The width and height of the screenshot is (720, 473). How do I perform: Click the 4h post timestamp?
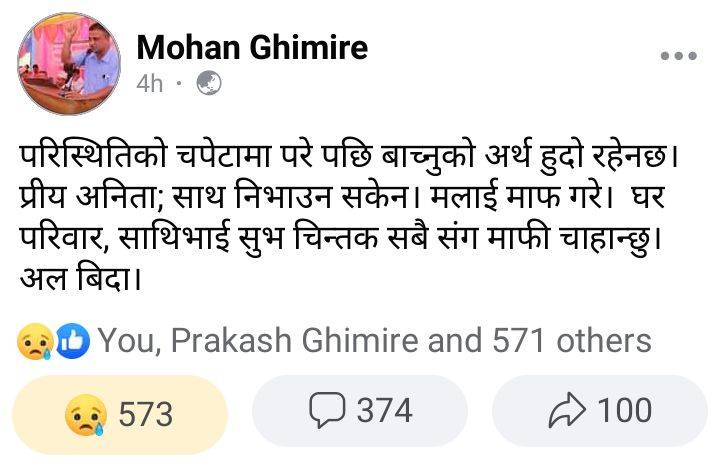click(149, 84)
